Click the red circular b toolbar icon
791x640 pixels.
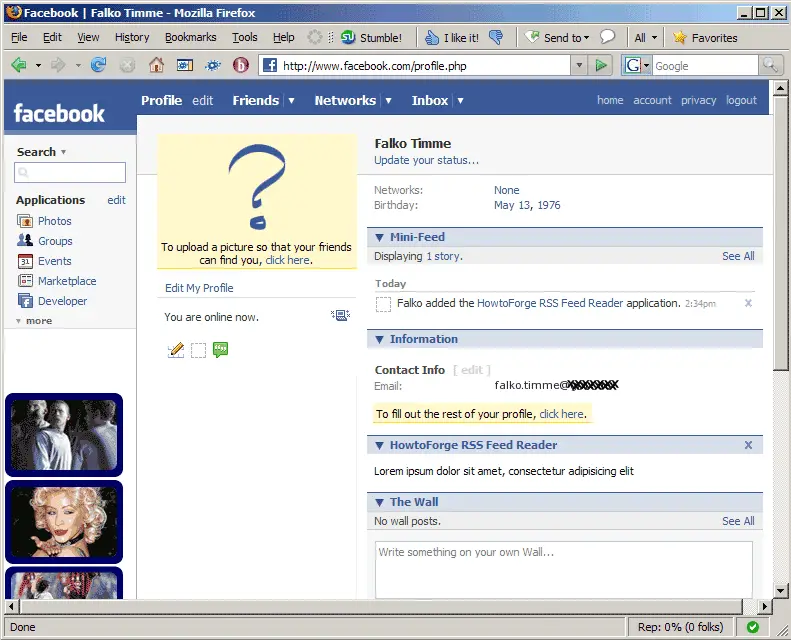(x=241, y=65)
